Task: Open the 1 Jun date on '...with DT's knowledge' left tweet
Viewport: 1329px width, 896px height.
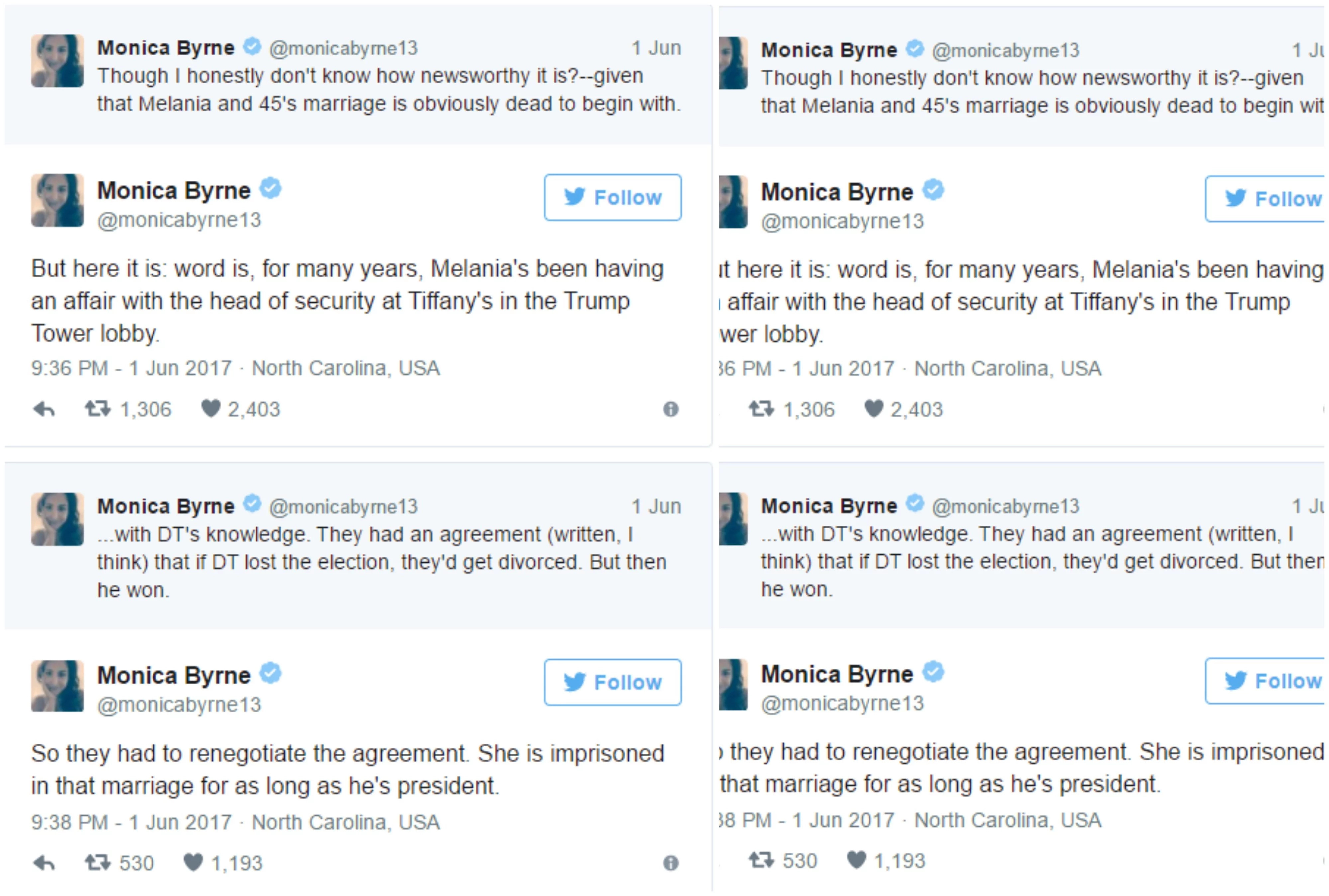Action: (x=656, y=507)
